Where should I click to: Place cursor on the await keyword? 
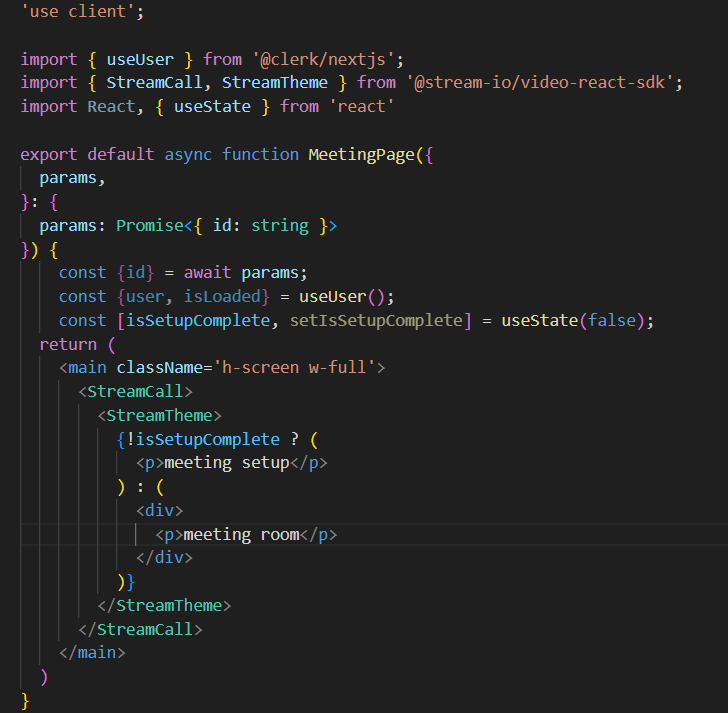click(208, 272)
